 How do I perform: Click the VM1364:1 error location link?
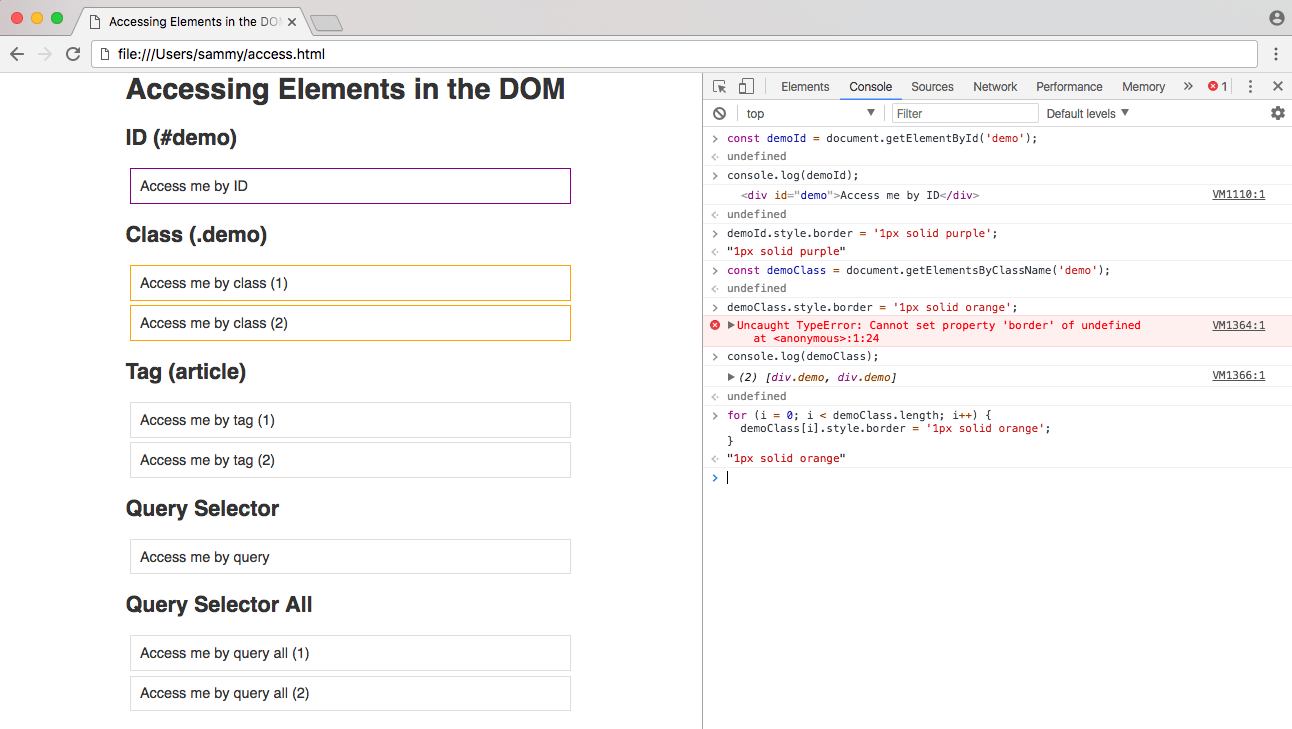click(x=1239, y=324)
